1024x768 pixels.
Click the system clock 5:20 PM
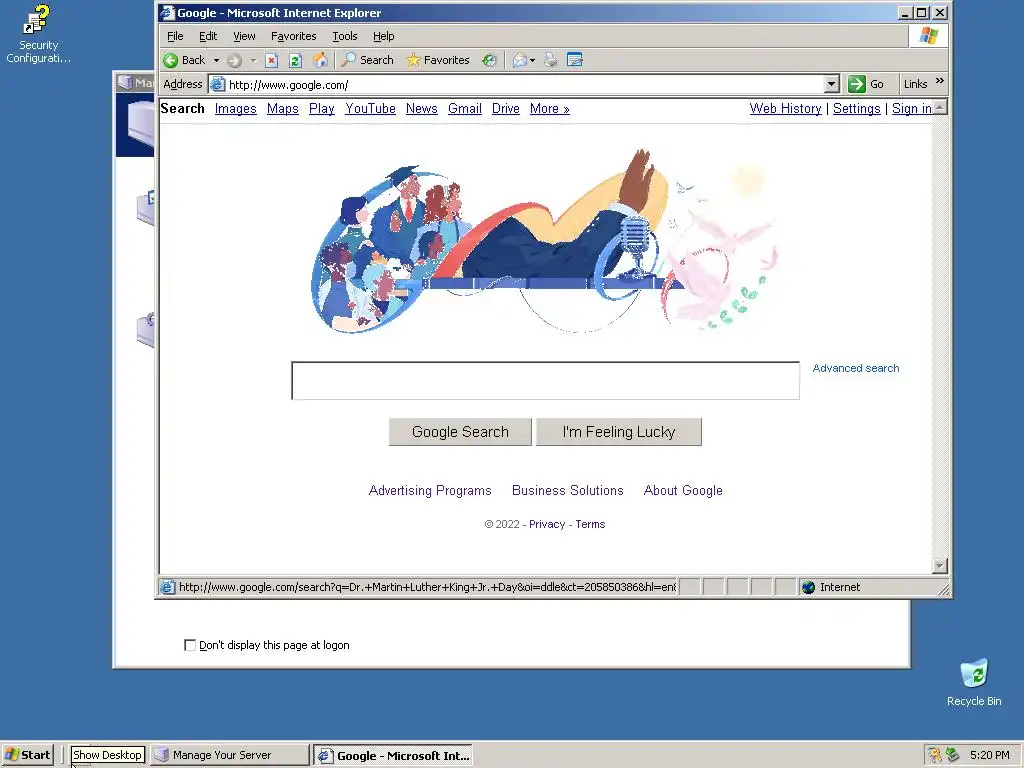click(989, 755)
